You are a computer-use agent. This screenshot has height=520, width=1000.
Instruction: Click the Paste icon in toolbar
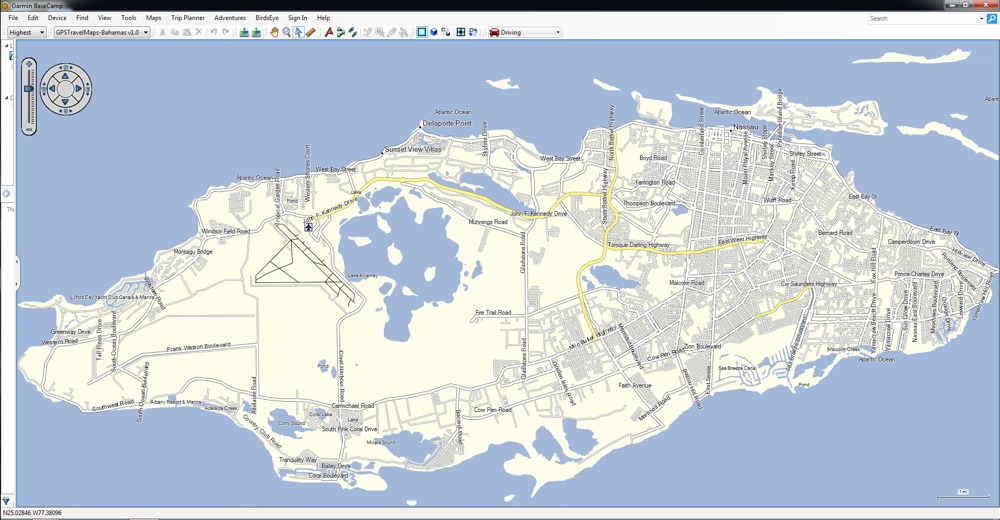[x=186, y=32]
